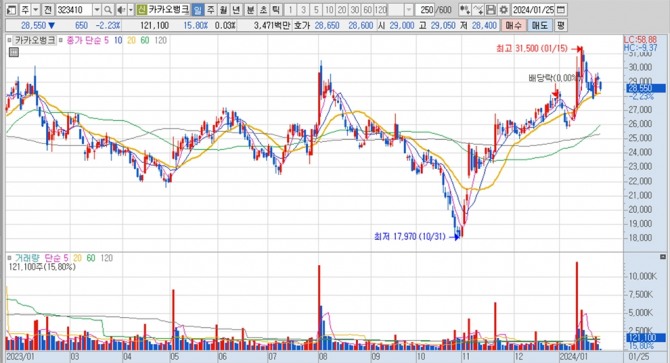Toggle the 거래량 volume indicator marker
Viewport: 670px width, 363px height.
pos(9,258)
